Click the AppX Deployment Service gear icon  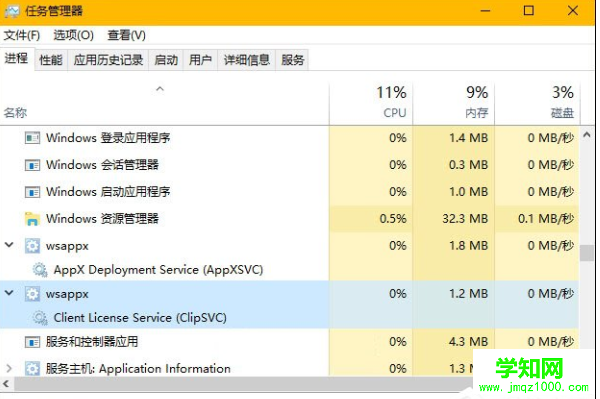click(40, 270)
